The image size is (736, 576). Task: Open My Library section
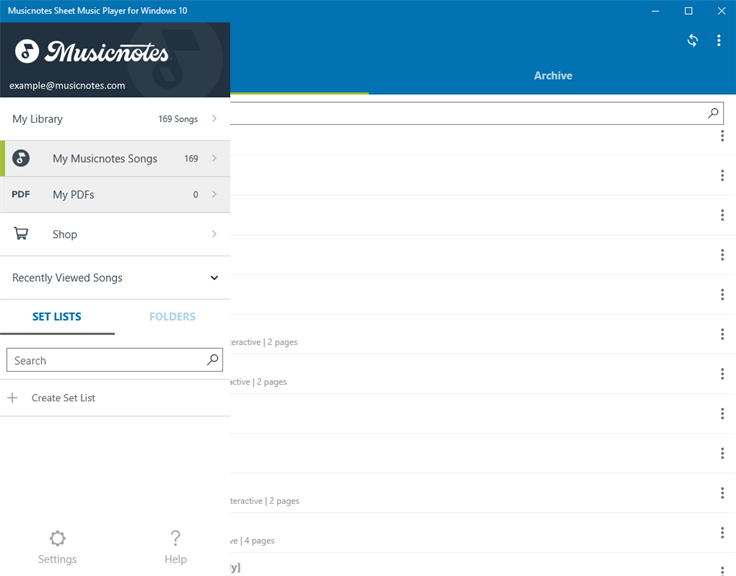coord(115,119)
